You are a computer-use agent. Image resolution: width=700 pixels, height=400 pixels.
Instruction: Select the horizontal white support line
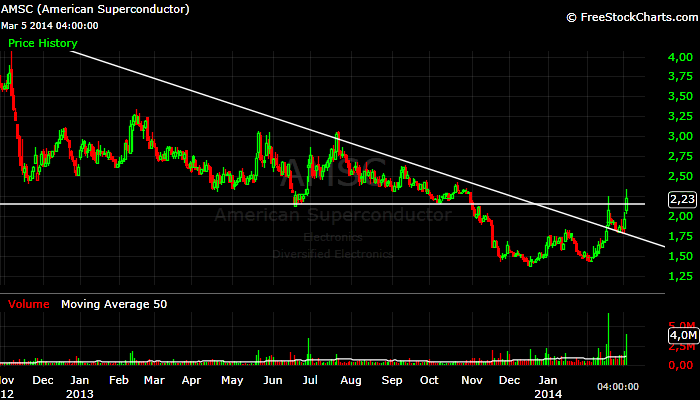(322, 204)
